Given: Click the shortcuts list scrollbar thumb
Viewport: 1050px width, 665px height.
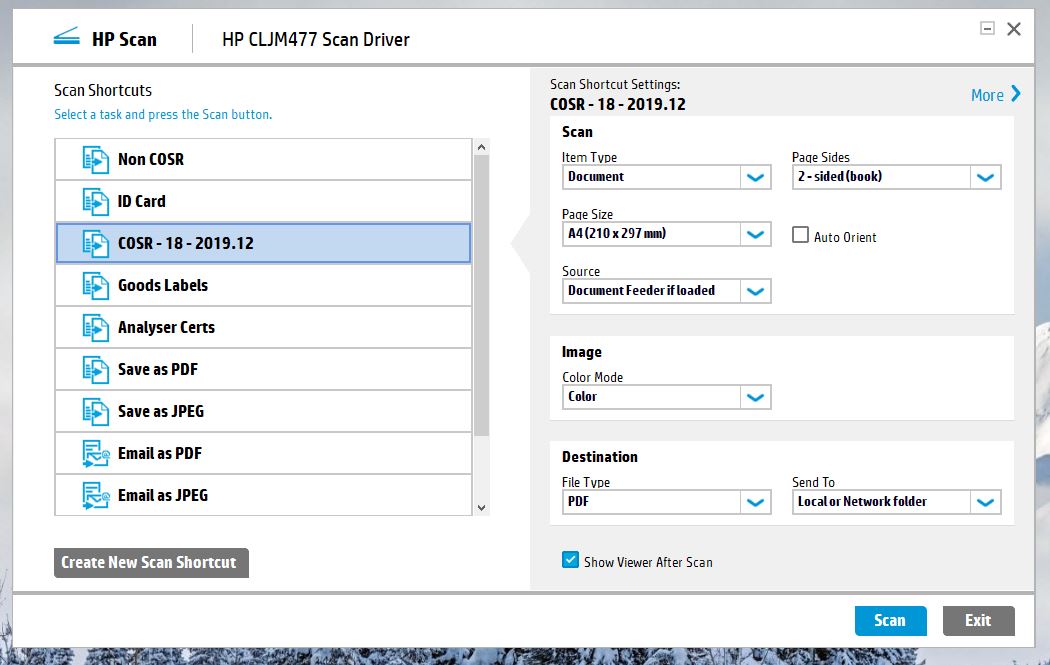Looking at the screenshot, I should (481, 295).
